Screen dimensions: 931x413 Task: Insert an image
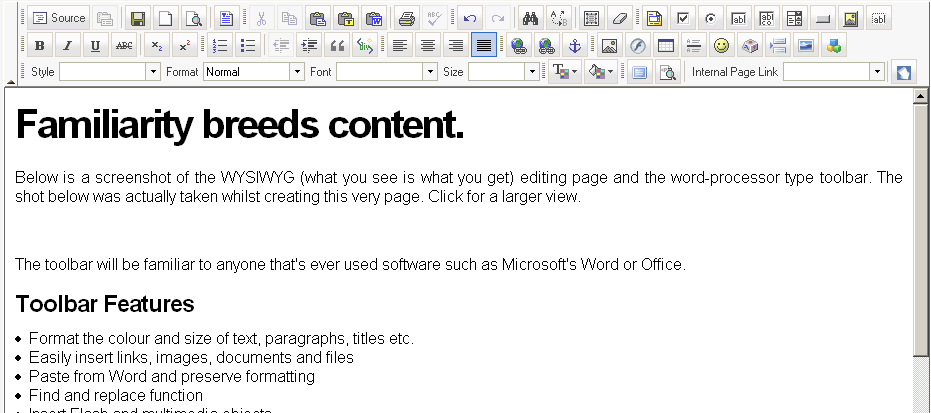point(609,45)
